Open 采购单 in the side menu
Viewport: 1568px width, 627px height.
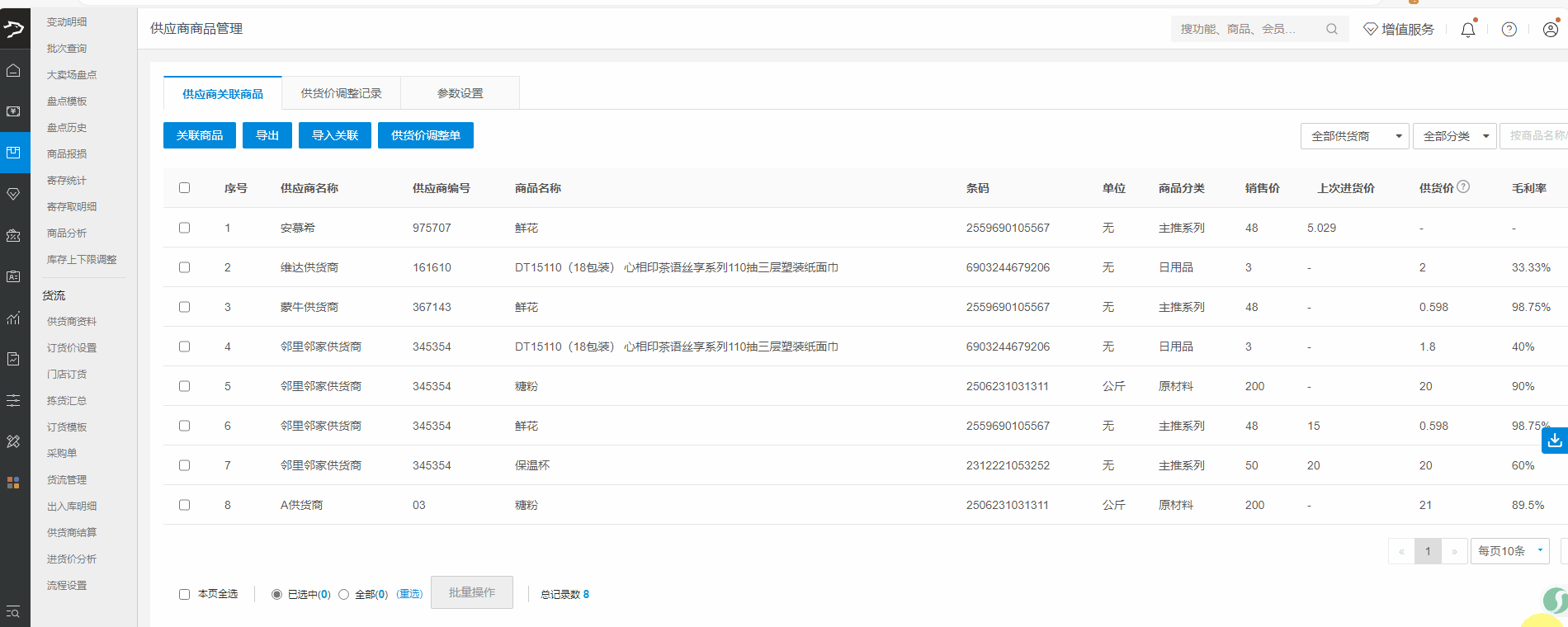(62, 454)
